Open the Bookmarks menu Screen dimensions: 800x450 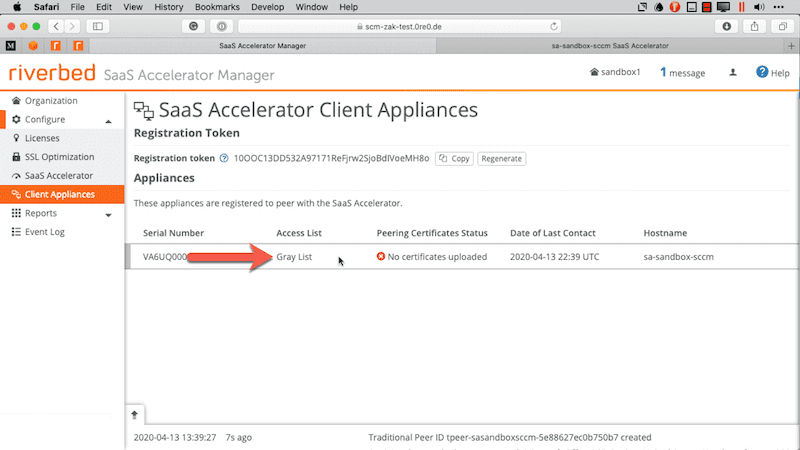coord(217,7)
